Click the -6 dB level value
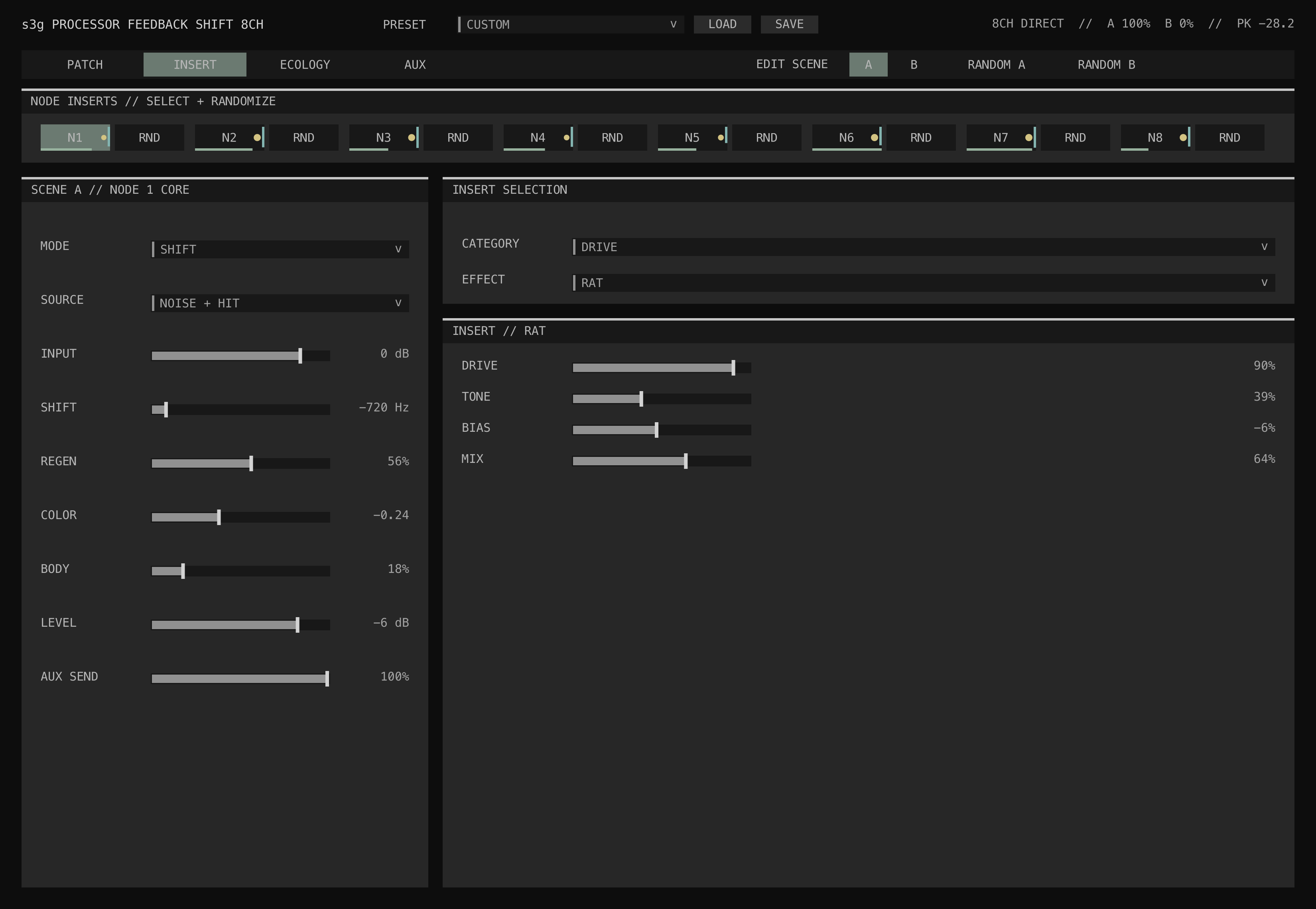The width and height of the screenshot is (1316, 909). (391, 622)
